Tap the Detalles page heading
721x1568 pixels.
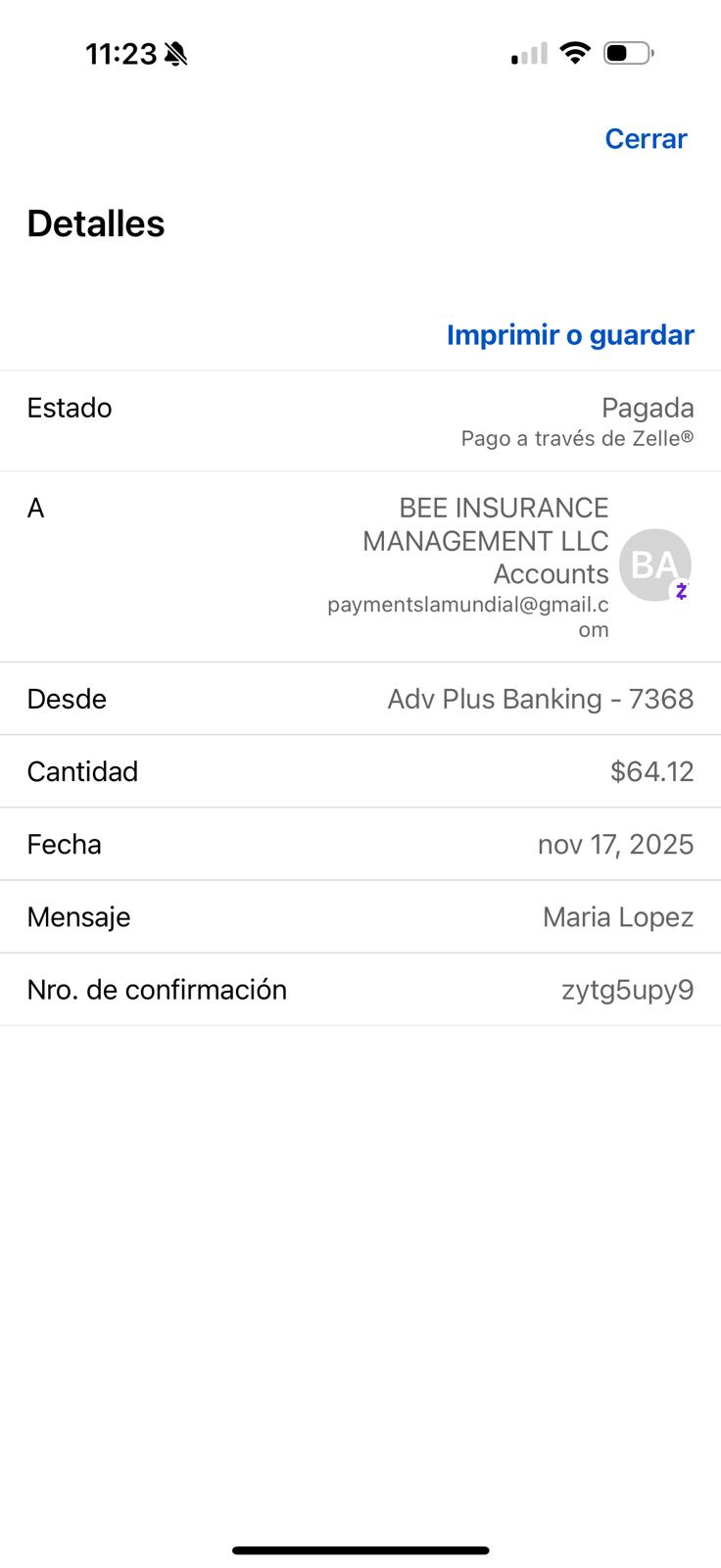click(96, 223)
